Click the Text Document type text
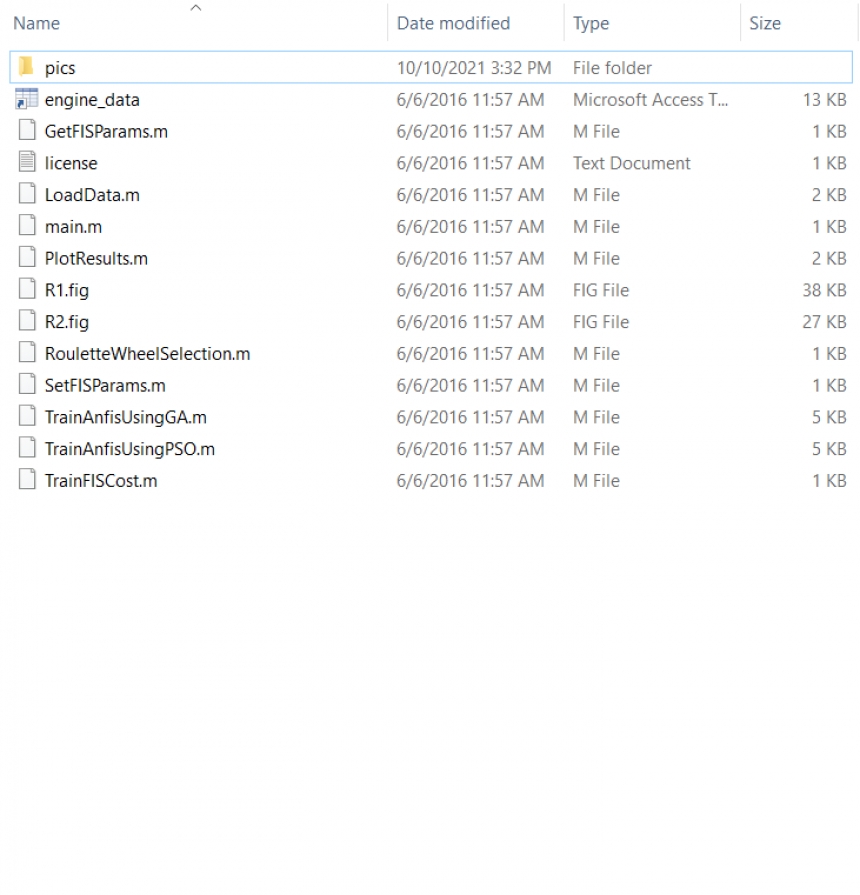860x895 pixels. (631, 163)
